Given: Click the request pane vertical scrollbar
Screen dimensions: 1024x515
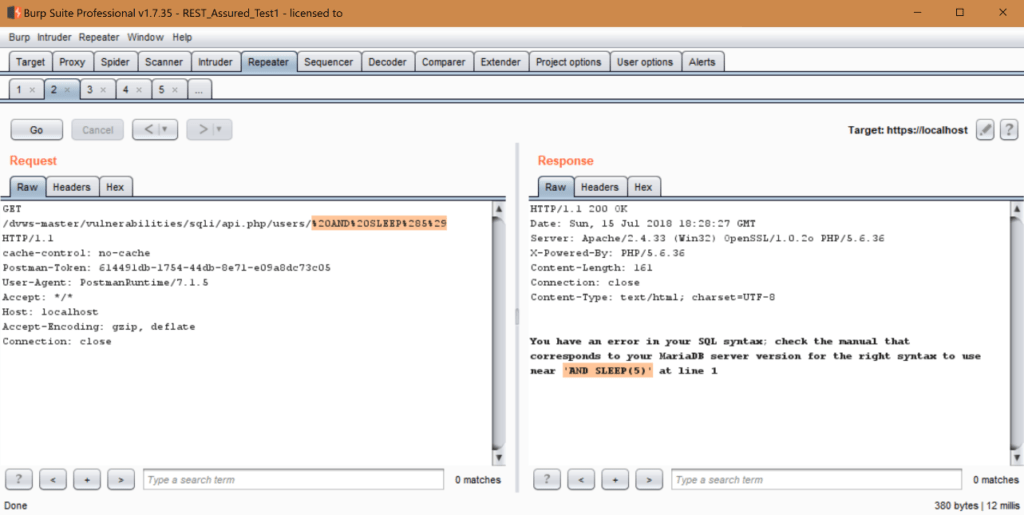Looking at the screenshot, I should click(x=499, y=330).
